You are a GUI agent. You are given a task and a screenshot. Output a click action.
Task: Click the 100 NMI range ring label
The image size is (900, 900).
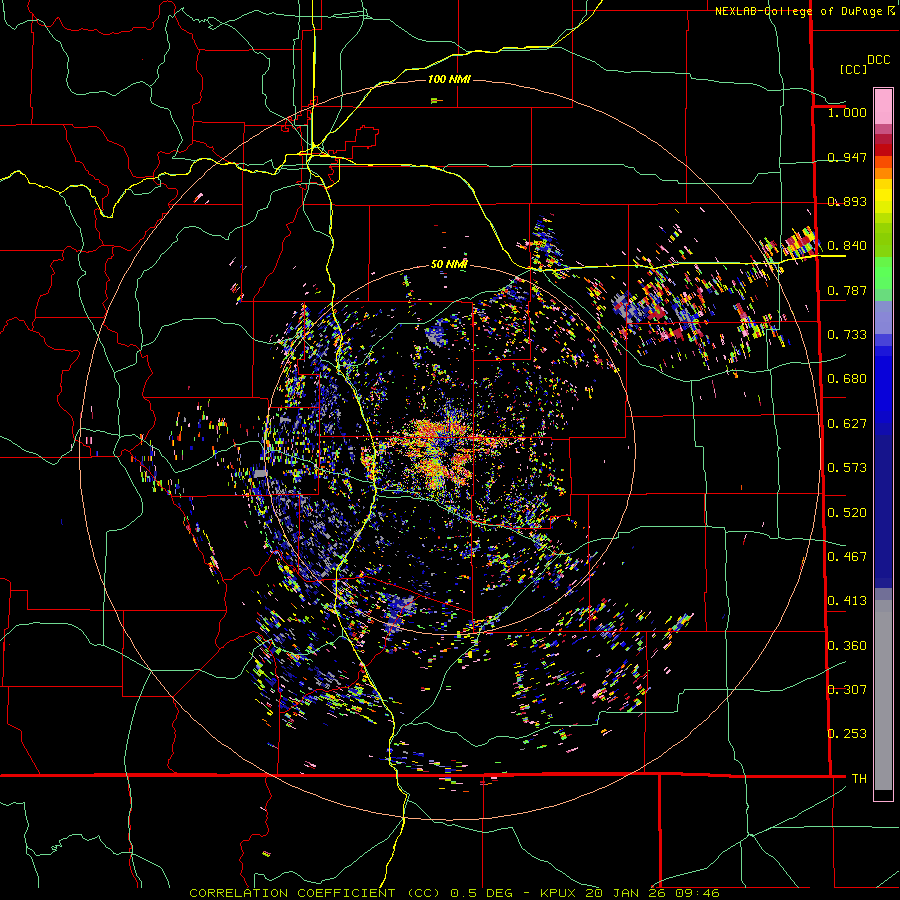click(x=449, y=79)
